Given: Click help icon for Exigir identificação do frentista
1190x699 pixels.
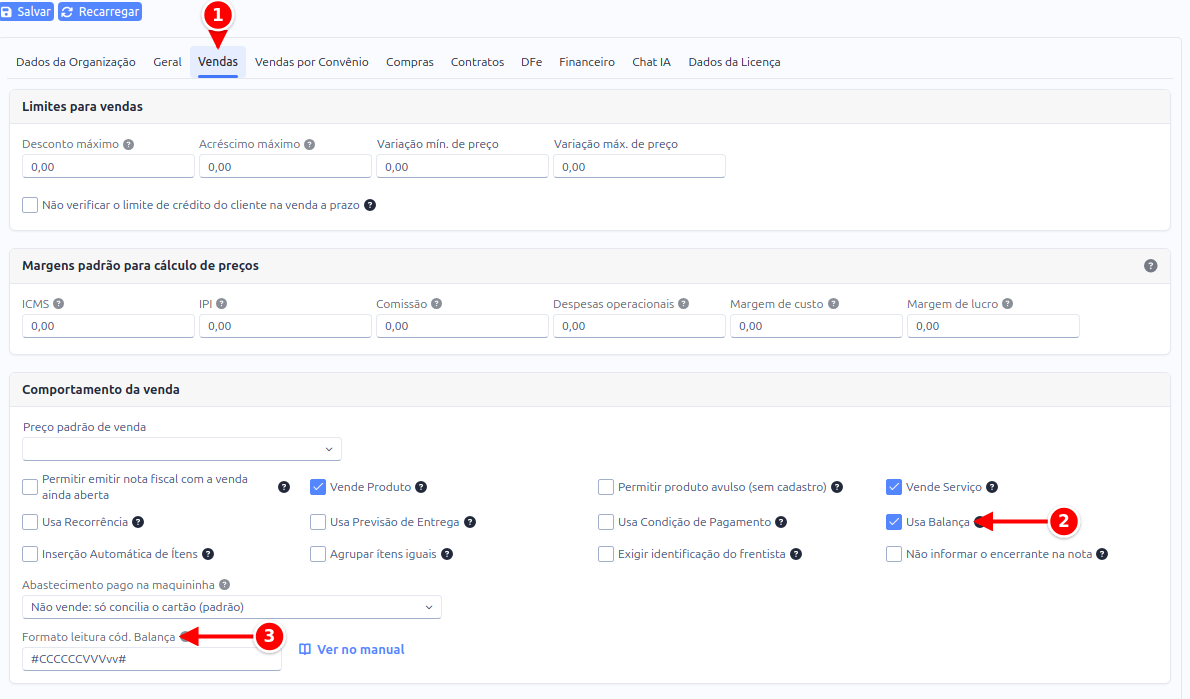Looking at the screenshot, I should (796, 554).
